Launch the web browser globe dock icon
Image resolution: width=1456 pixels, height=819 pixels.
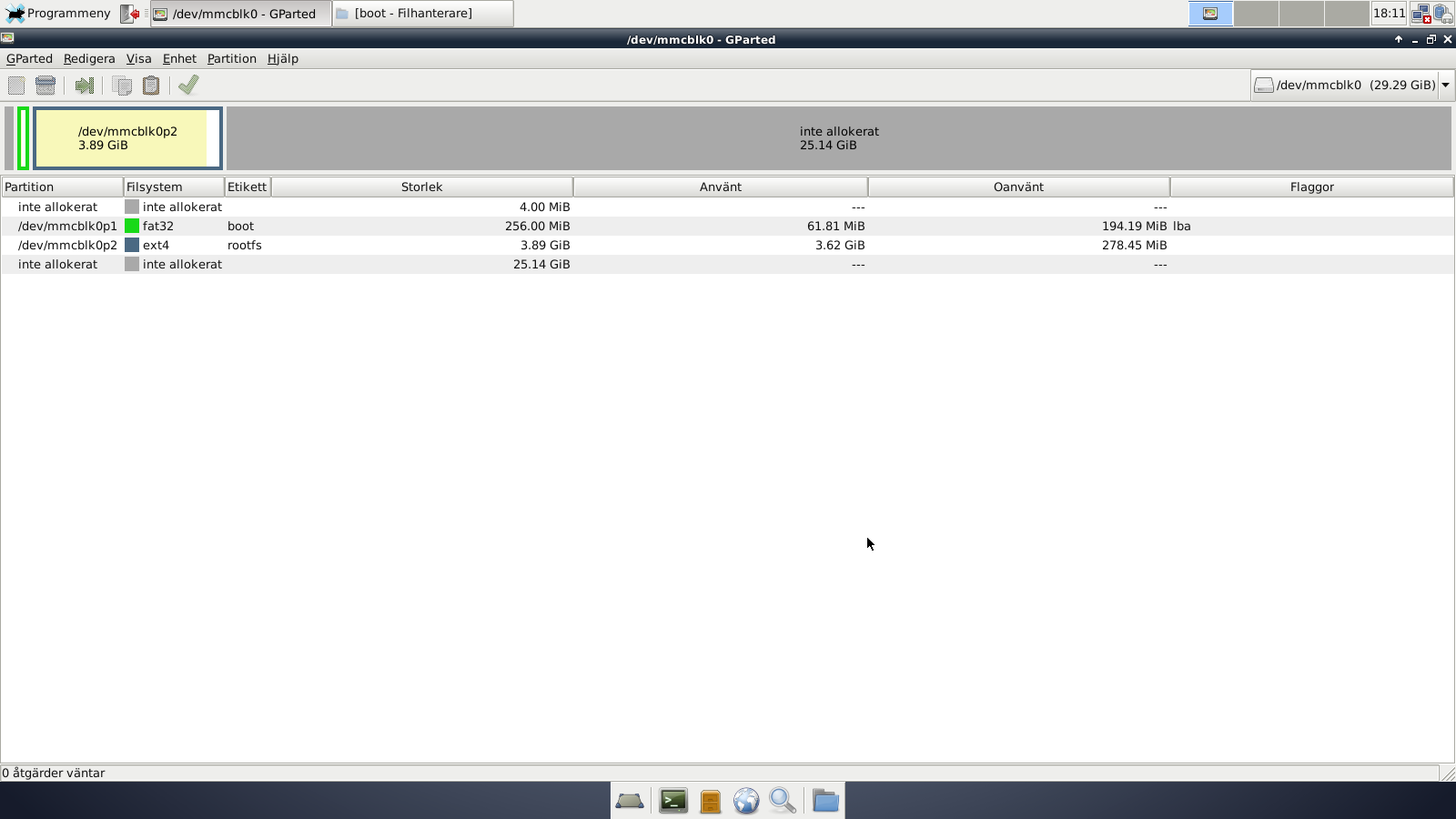tap(746, 801)
